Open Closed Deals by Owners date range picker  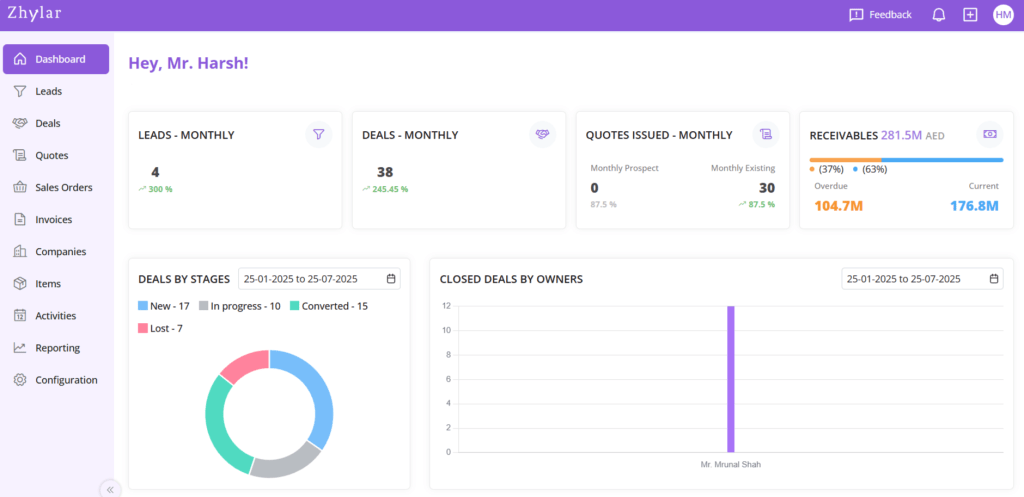click(x=921, y=279)
